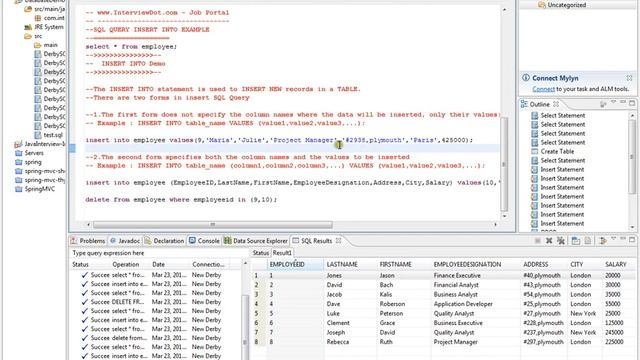This screenshot has width=640, height=360.
Task: Click the editor horizontal scroll right arrow
Action: click(x=496, y=224)
